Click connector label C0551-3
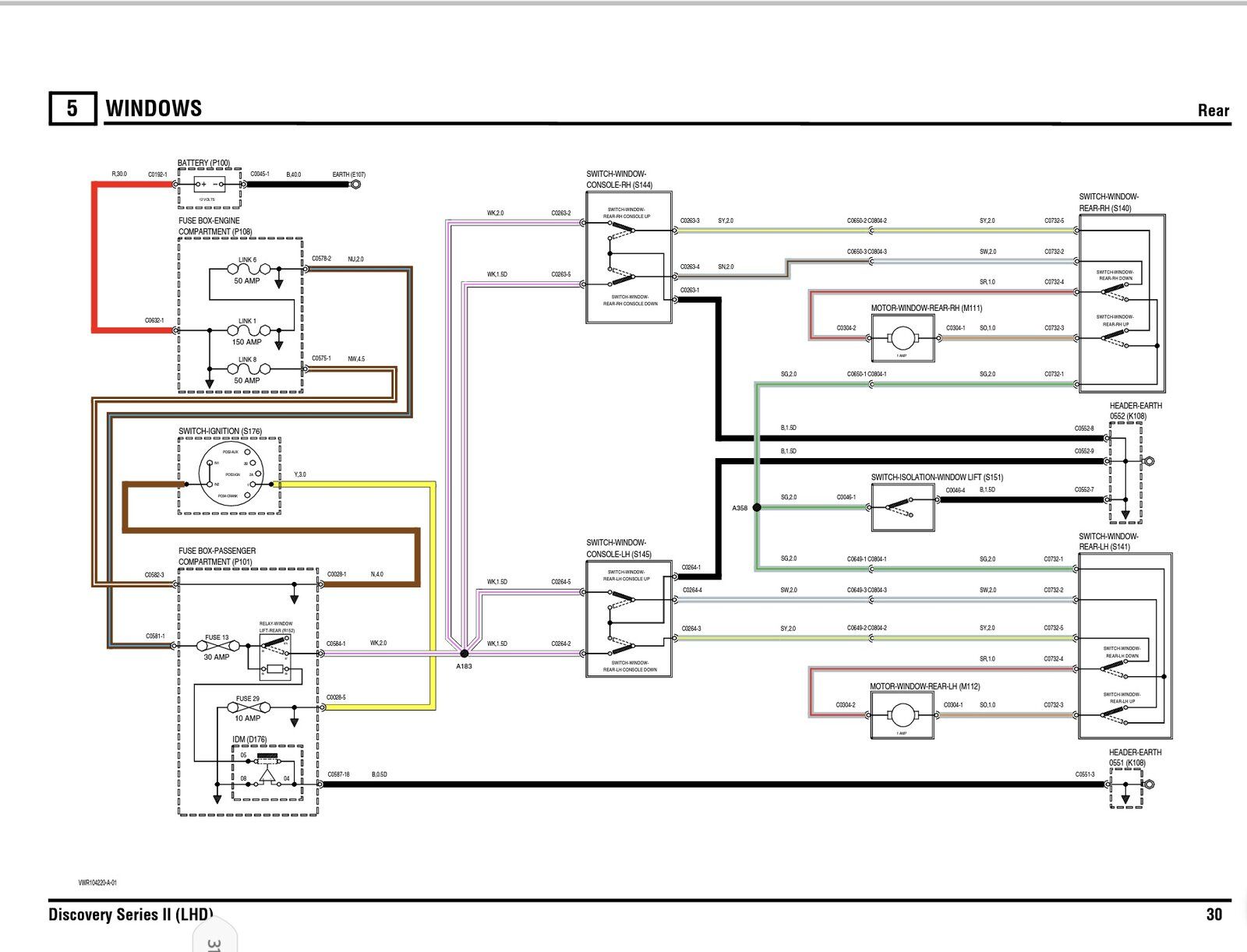 click(1085, 774)
